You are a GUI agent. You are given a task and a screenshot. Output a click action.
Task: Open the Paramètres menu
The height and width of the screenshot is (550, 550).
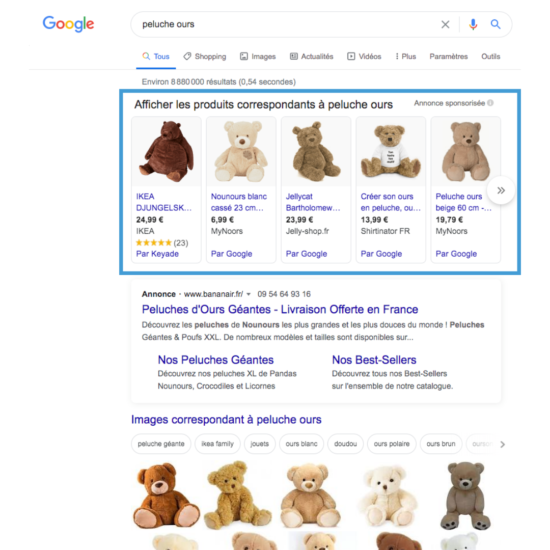(x=449, y=56)
